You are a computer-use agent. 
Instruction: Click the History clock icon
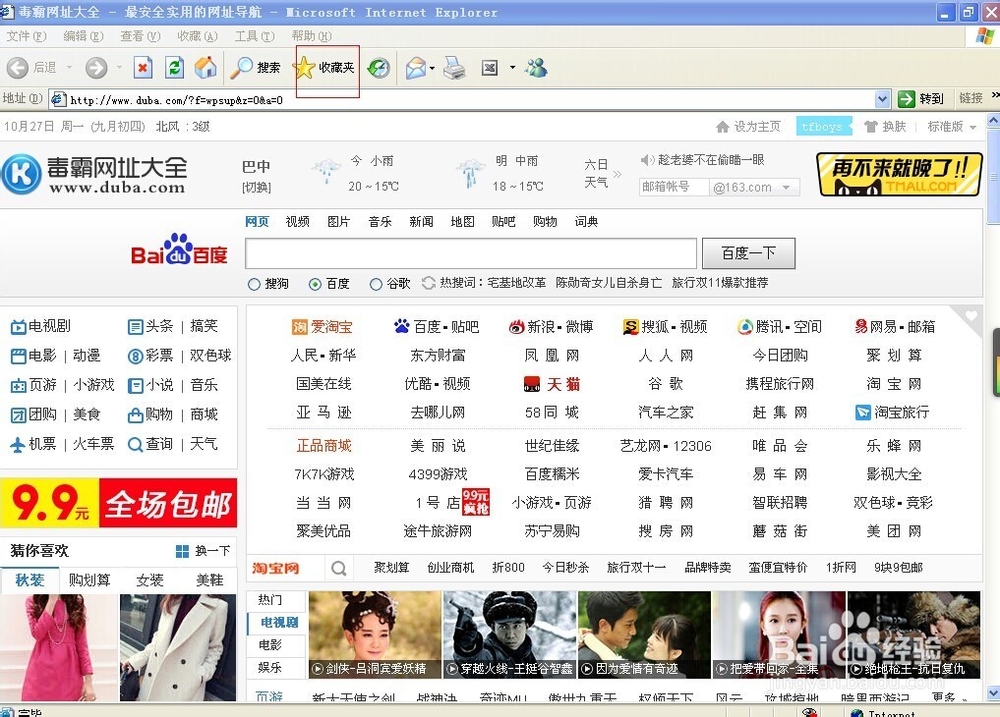379,68
